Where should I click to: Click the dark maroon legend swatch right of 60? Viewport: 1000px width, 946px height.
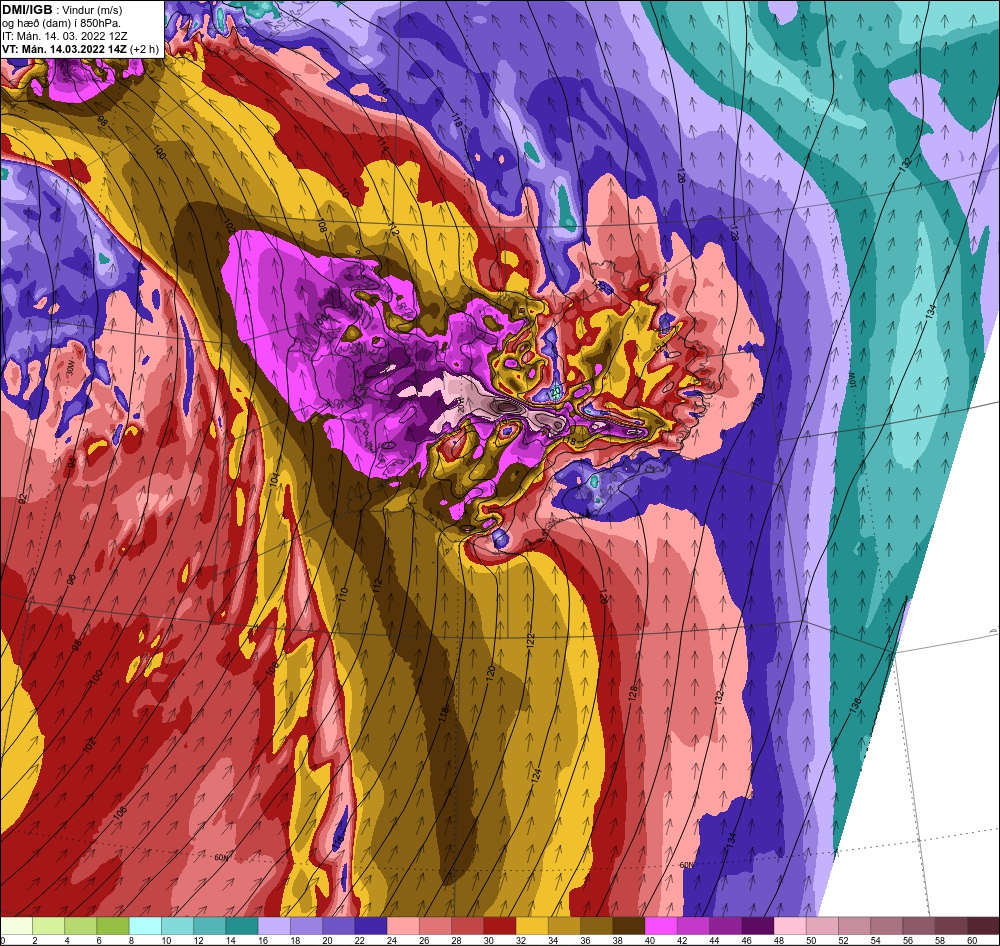(983, 926)
